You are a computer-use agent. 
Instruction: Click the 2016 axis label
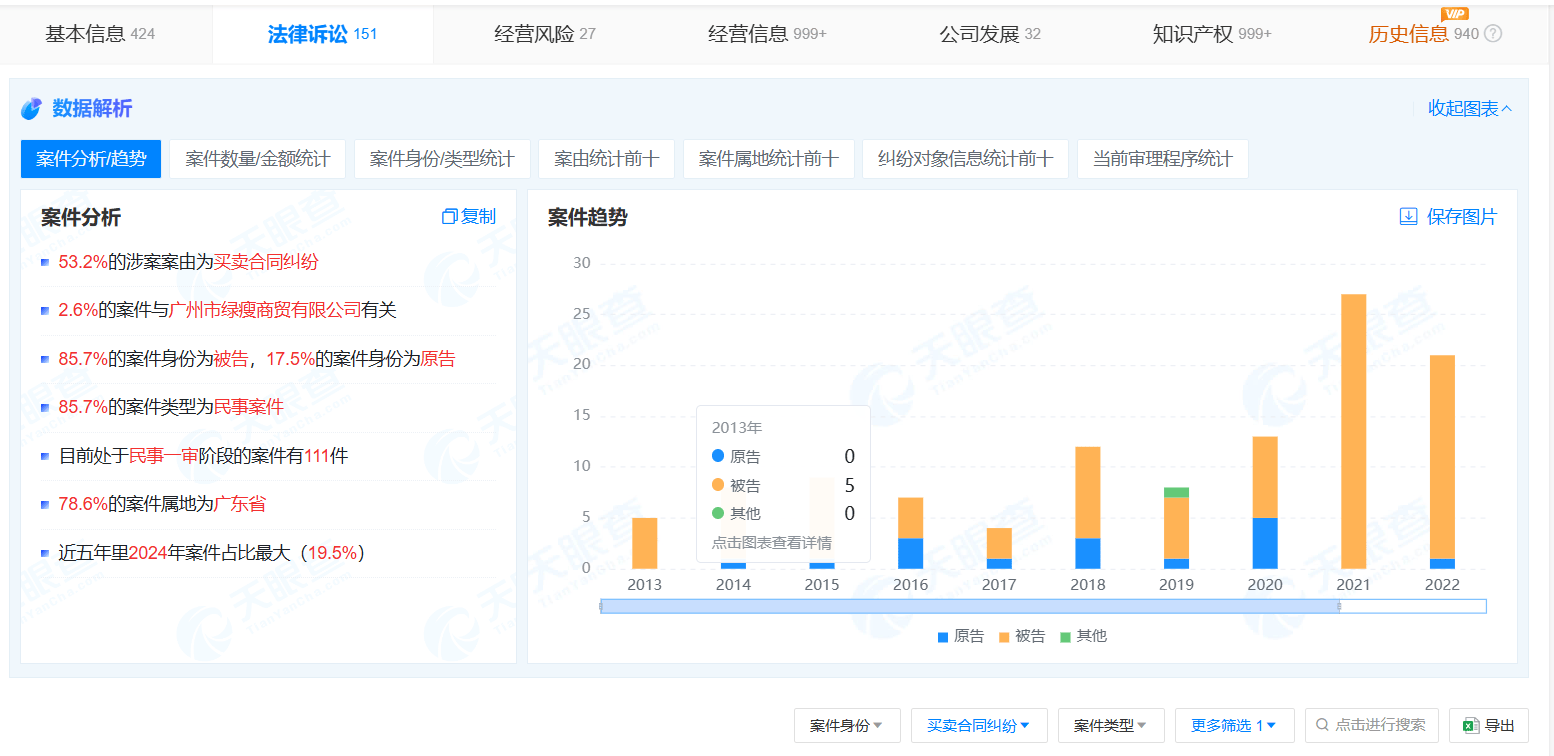pos(910,585)
